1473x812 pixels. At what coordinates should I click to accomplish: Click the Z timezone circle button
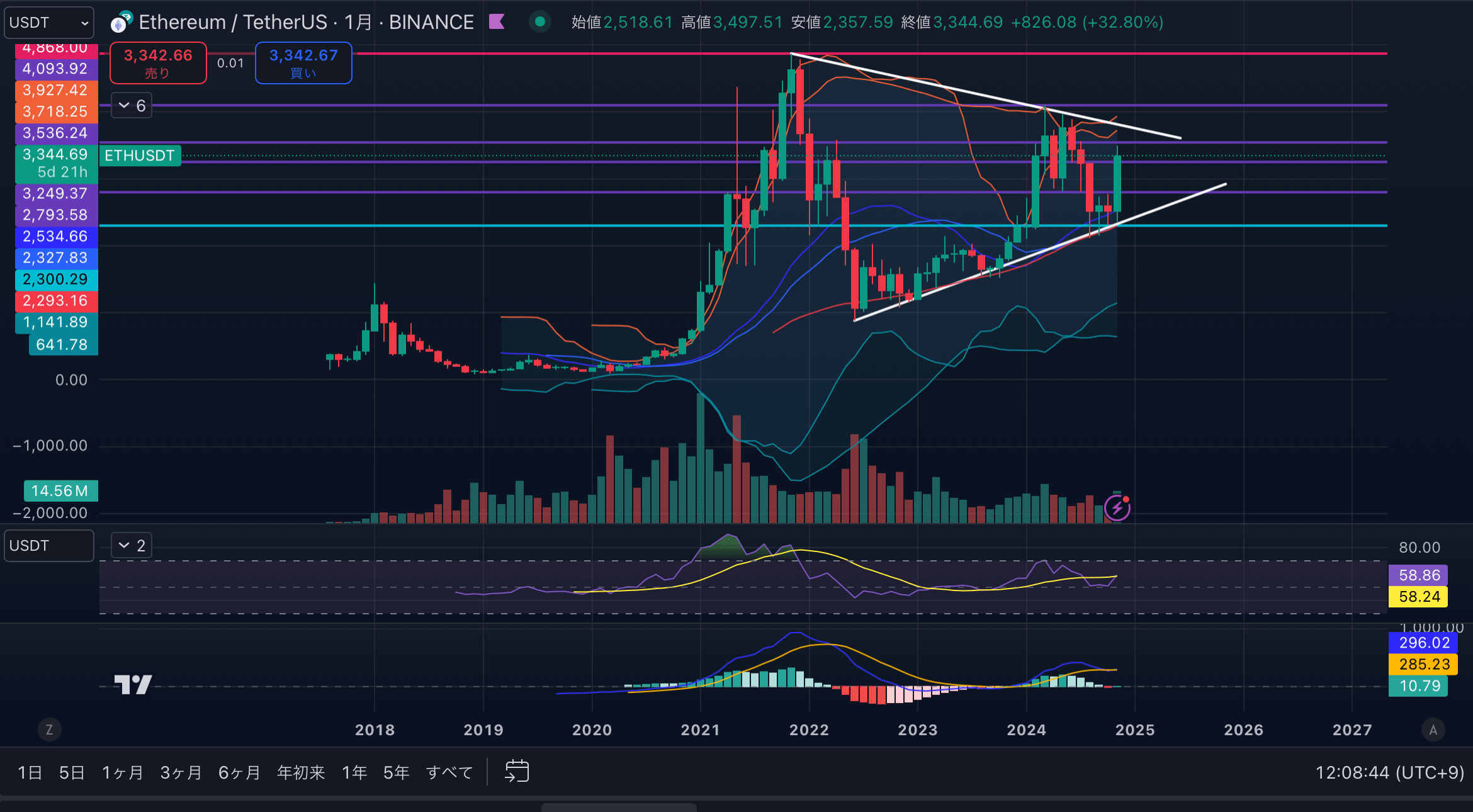coord(49,730)
